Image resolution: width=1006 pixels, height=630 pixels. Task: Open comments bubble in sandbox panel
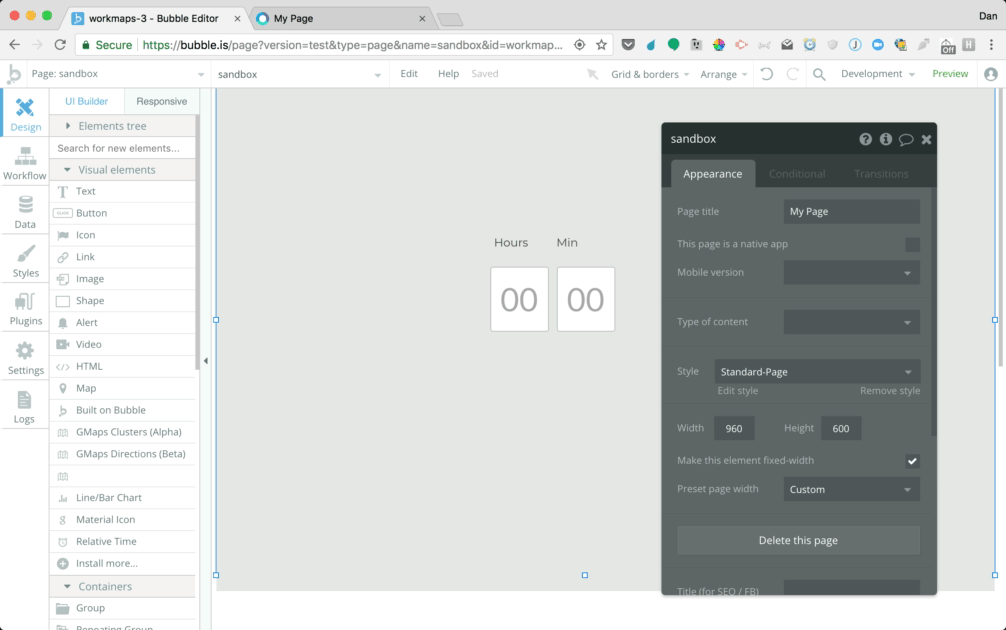906,139
